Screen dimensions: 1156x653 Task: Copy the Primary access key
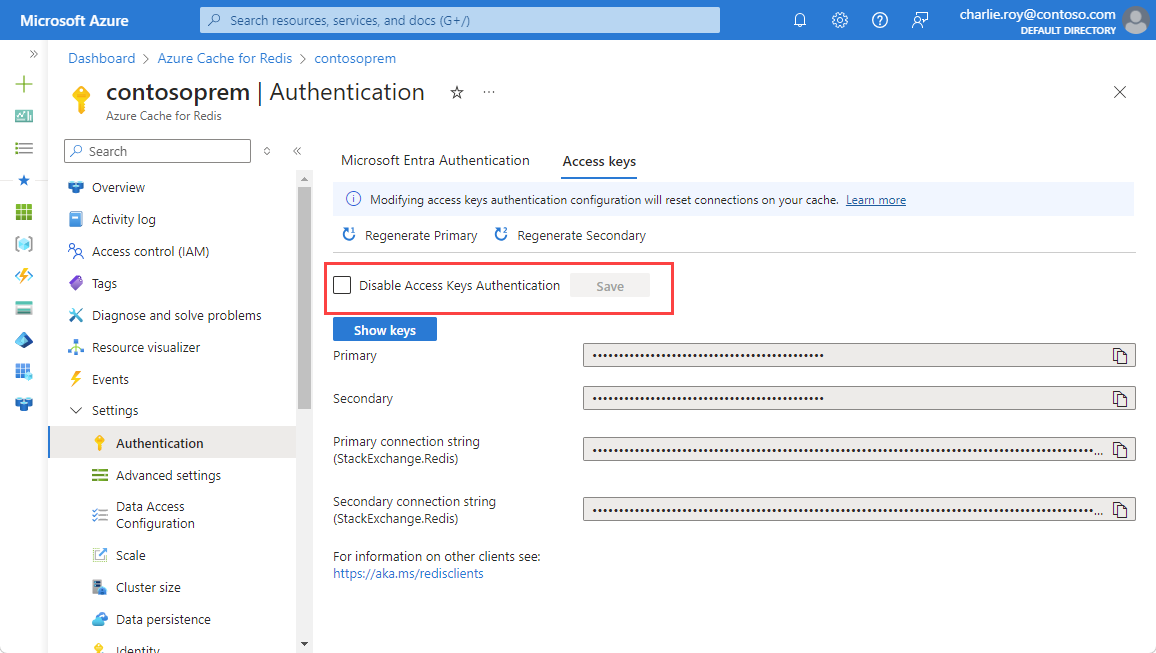point(1122,354)
